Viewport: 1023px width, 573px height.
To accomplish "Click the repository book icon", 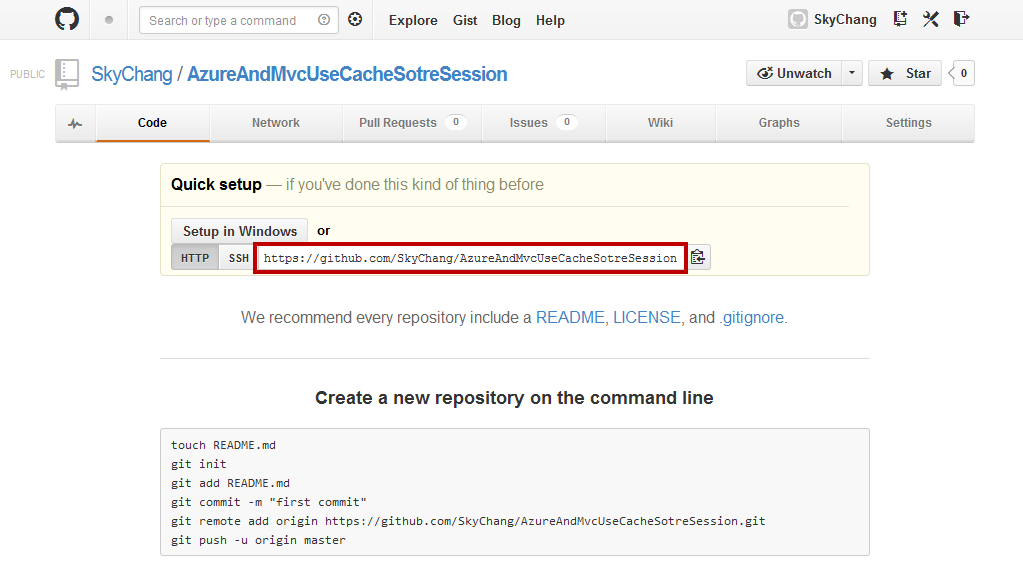I will click(x=67, y=74).
